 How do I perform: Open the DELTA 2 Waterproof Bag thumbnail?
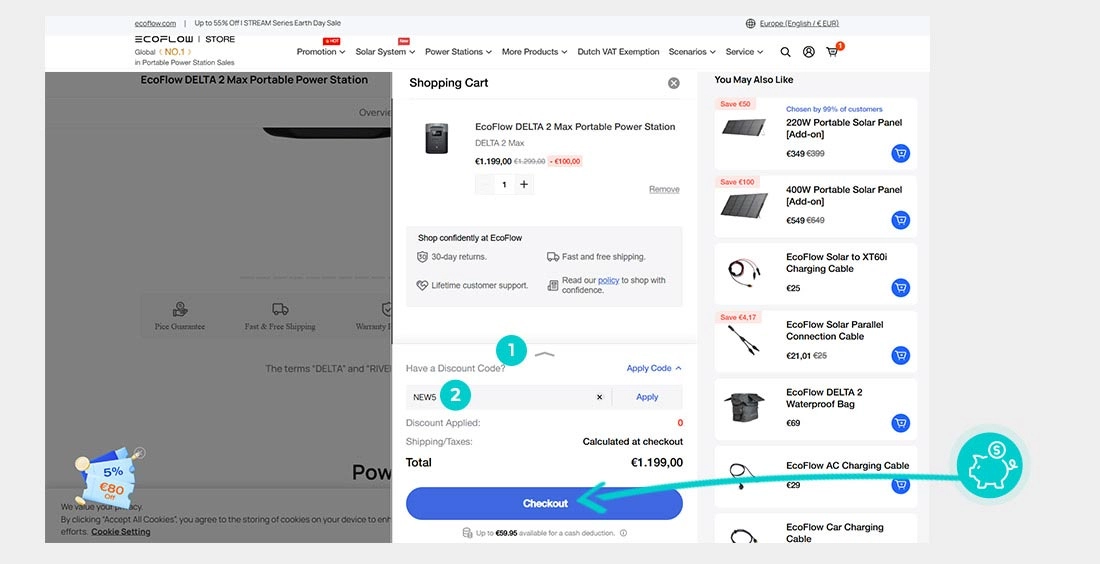[744, 408]
